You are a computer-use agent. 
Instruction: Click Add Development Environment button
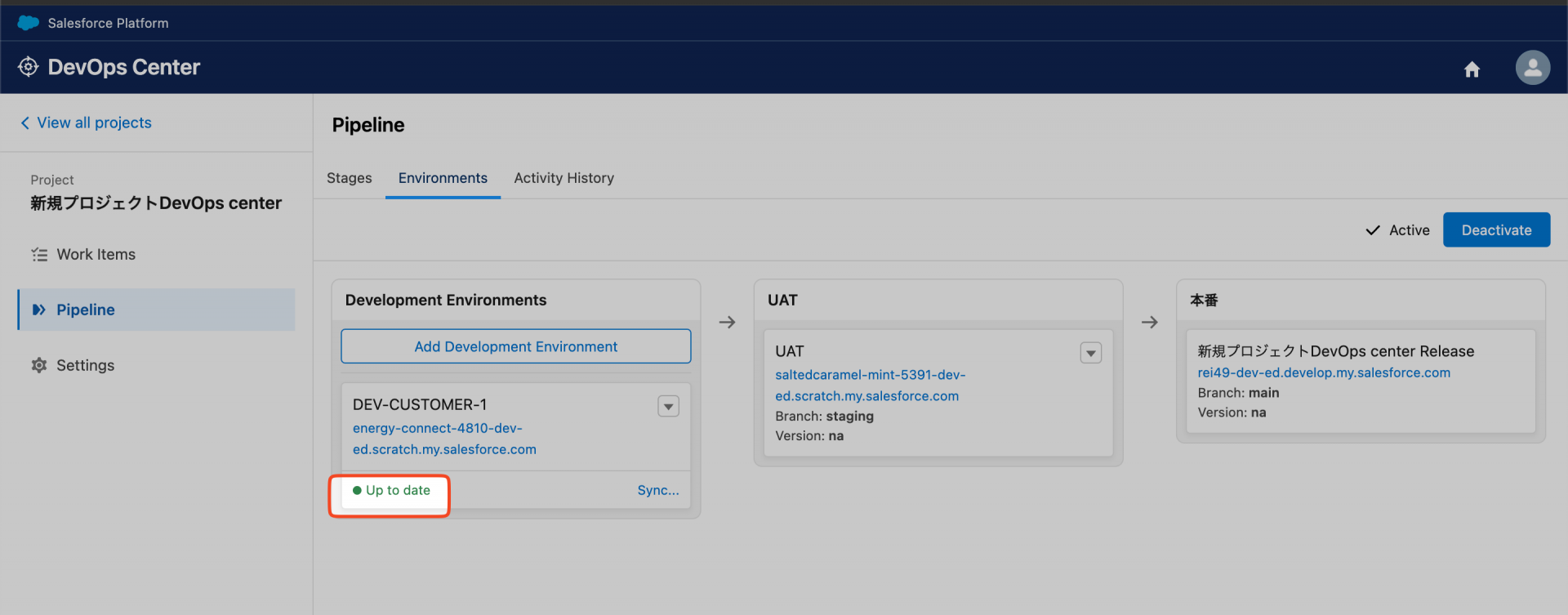point(516,346)
